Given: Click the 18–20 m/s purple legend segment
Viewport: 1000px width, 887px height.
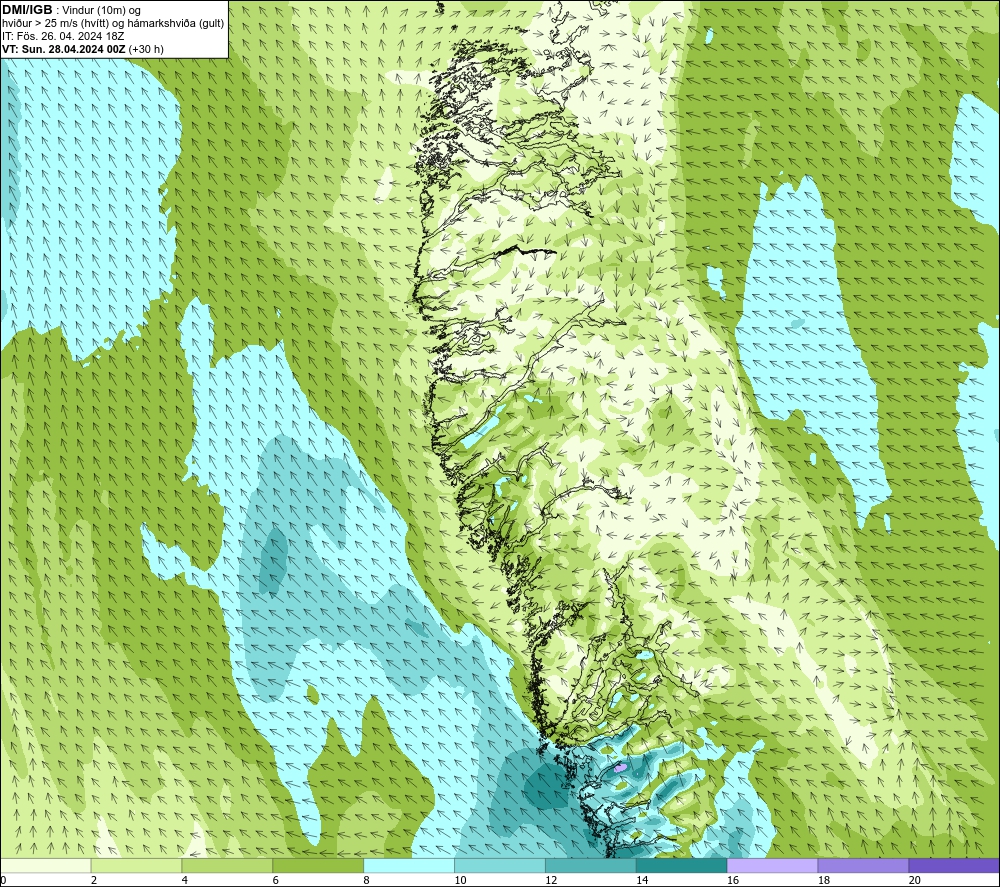Looking at the screenshot, I should point(863,865).
